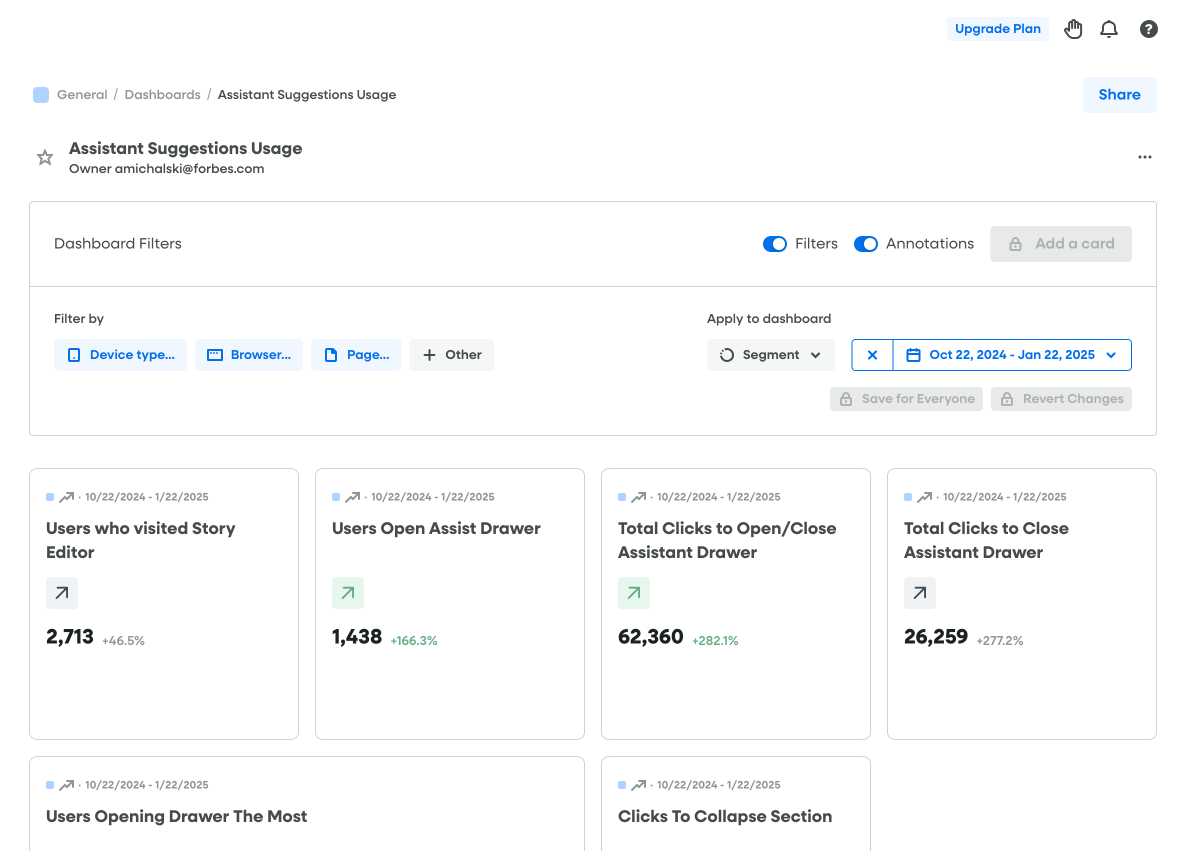Open the Total Clicks to Open/Close card

pos(727,540)
